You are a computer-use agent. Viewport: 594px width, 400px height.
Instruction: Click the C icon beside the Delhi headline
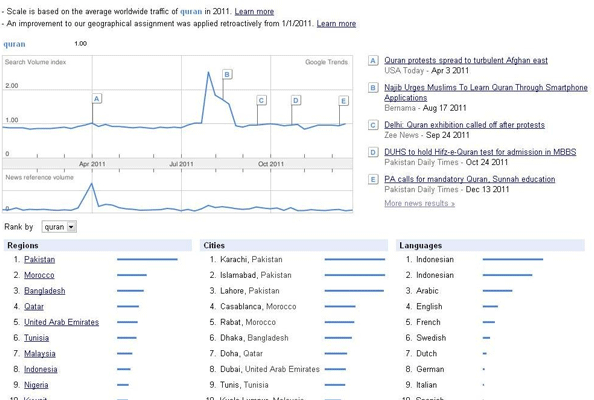[x=373, y=125]
